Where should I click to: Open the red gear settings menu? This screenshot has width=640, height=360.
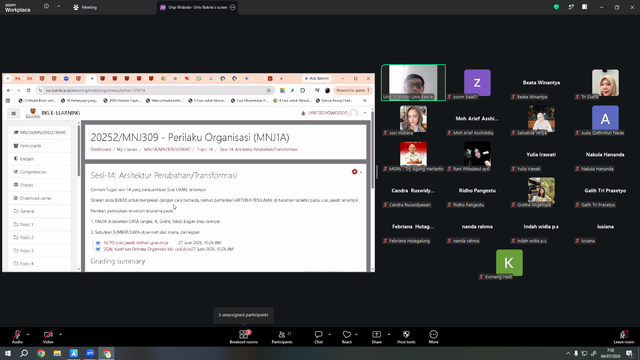click(356, 172)
